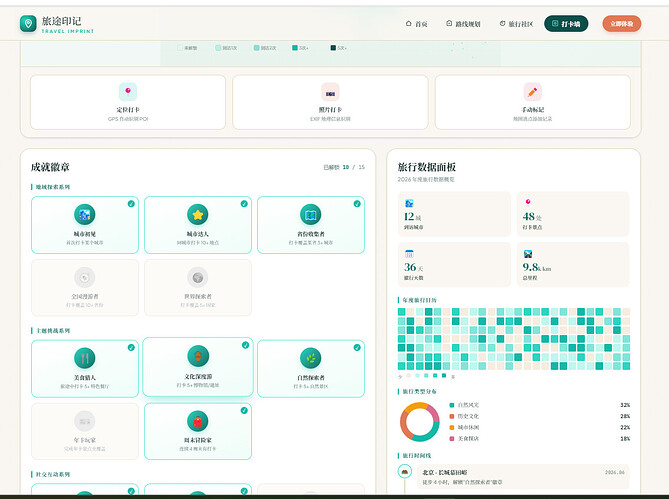Screen dimensions: 669x499
Task: Click the travel type donut chart
Action: pyautogui.click(x=420, y=422)
